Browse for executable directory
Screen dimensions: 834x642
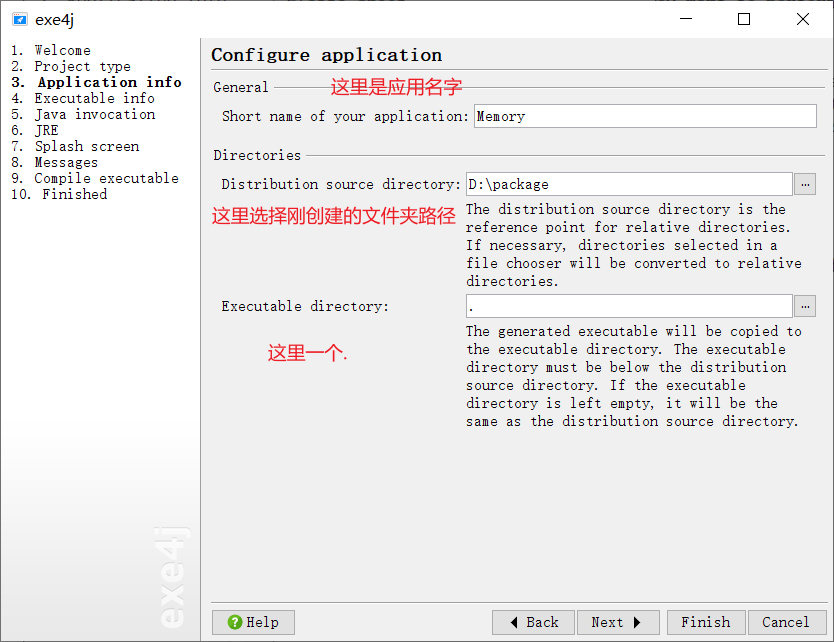tap(805, 306)
